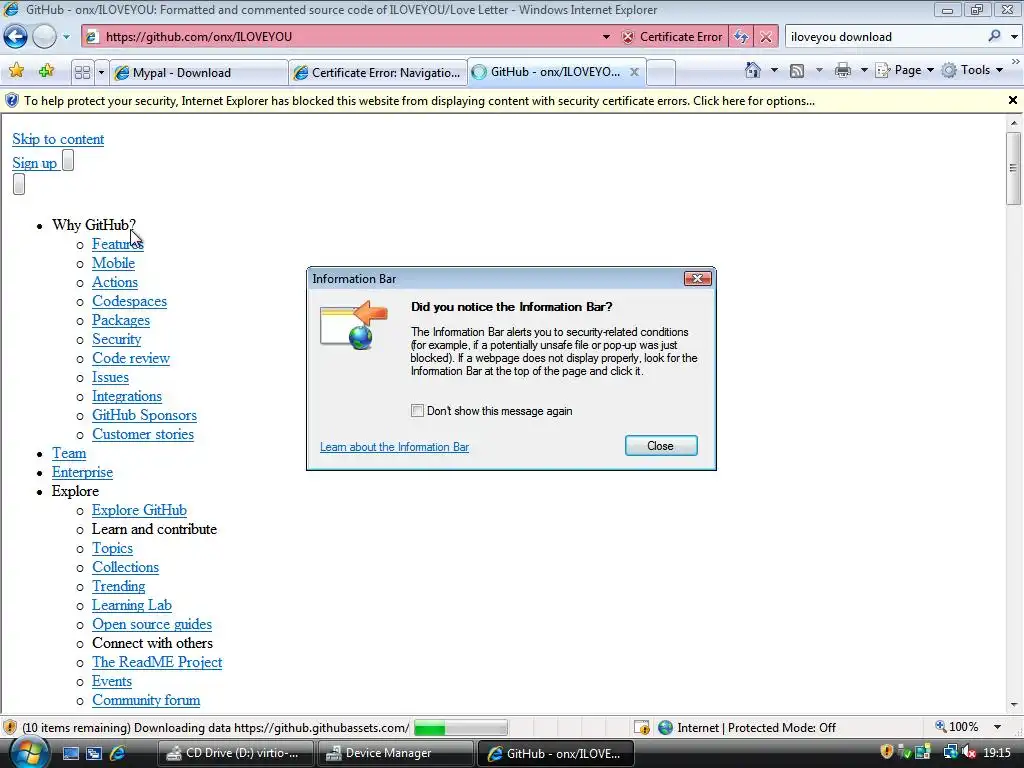The height and width of the screenshot is (768, 1024).
Task: Open the recent pages dropdown arrow
Action: tap(66, 37)
